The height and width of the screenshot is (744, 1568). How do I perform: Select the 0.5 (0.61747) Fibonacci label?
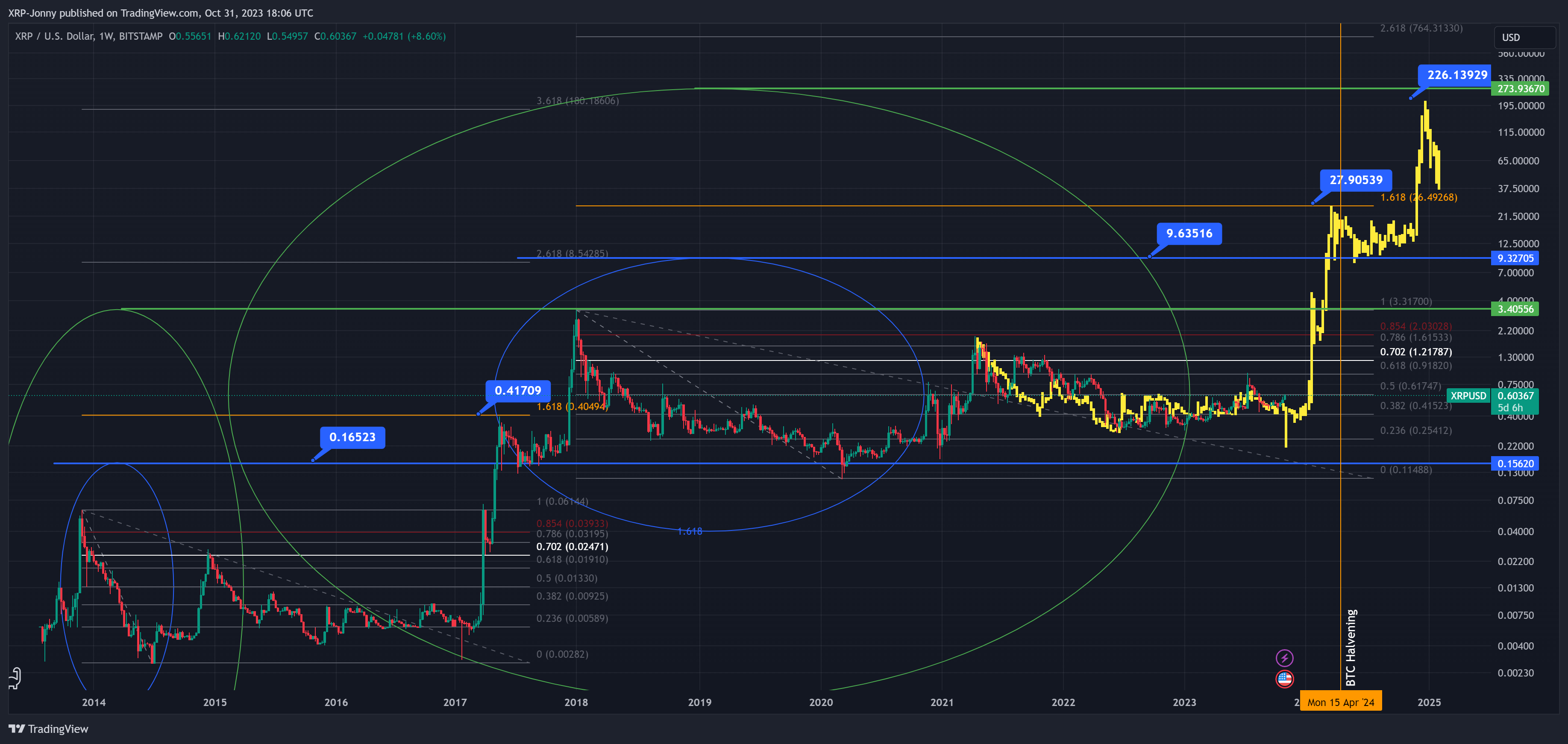click(x=1410, y=386)
